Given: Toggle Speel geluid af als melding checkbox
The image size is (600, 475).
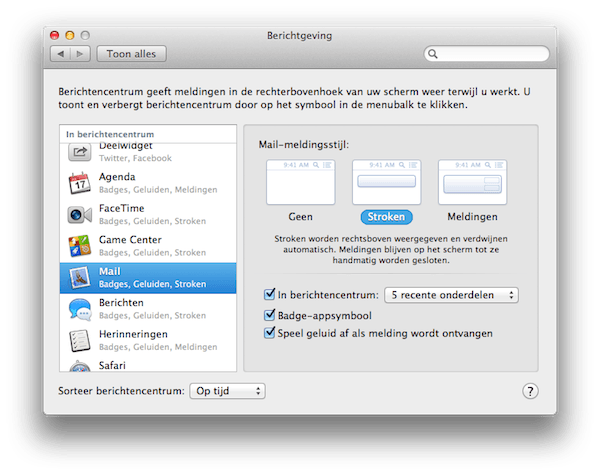Looking at the screenshot, I should pyautogui.click(x=269, y=333).
